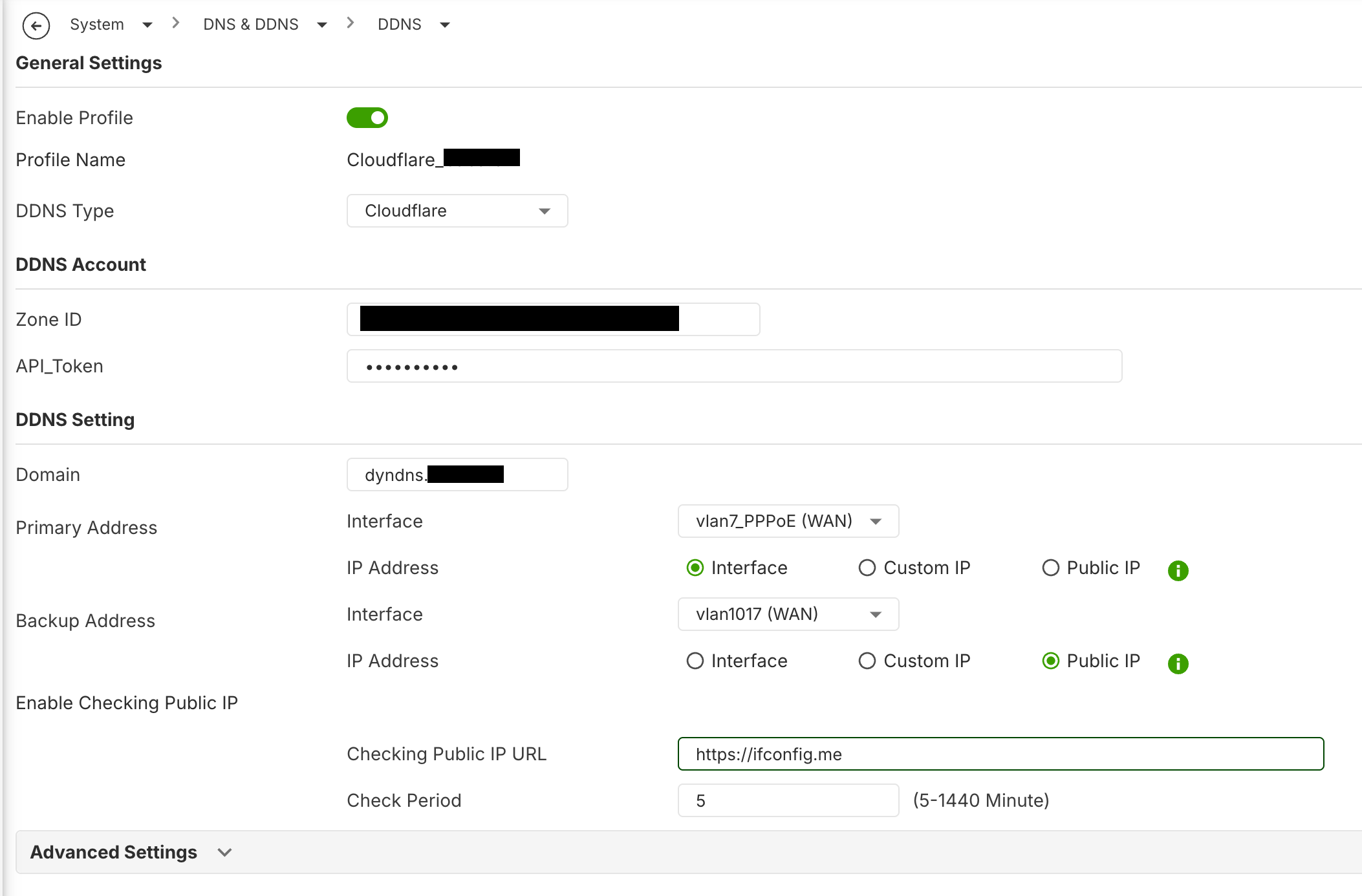Open the vlan7_PPPoE (WAN) interface dropdown
The width and height of the screenshot is (1362, 896).
point(788,521)
